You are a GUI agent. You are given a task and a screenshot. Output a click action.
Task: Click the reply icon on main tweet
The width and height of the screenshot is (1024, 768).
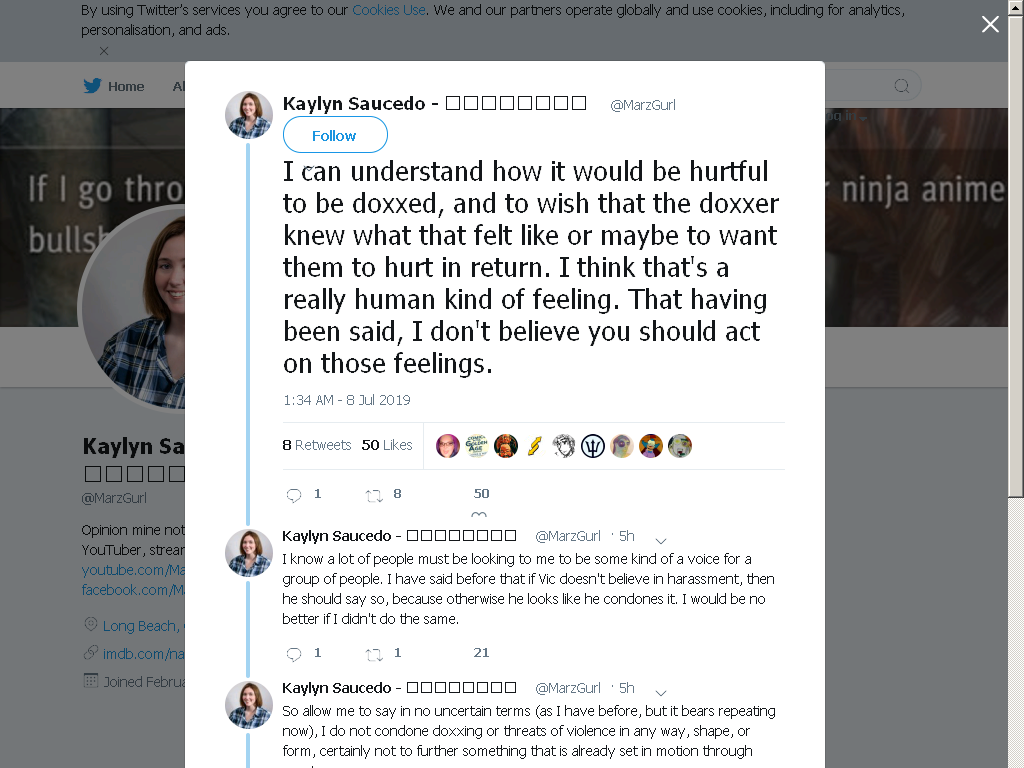(294, 495)
